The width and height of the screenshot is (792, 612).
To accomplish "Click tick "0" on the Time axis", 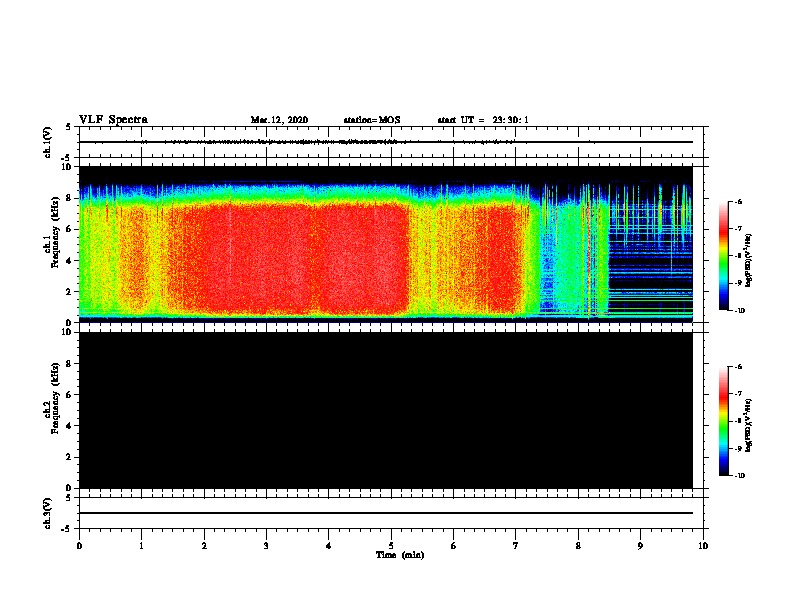I will [79, 546].
